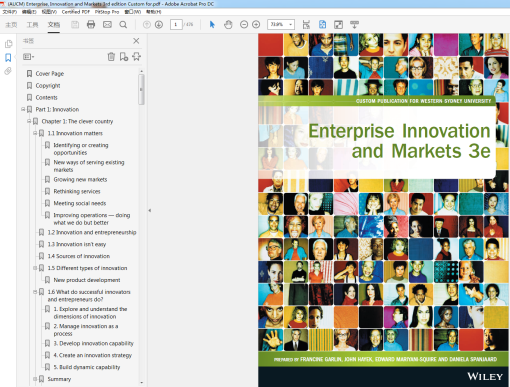
Task: Open the Copyright bookmark
Action: coord(48,86)
